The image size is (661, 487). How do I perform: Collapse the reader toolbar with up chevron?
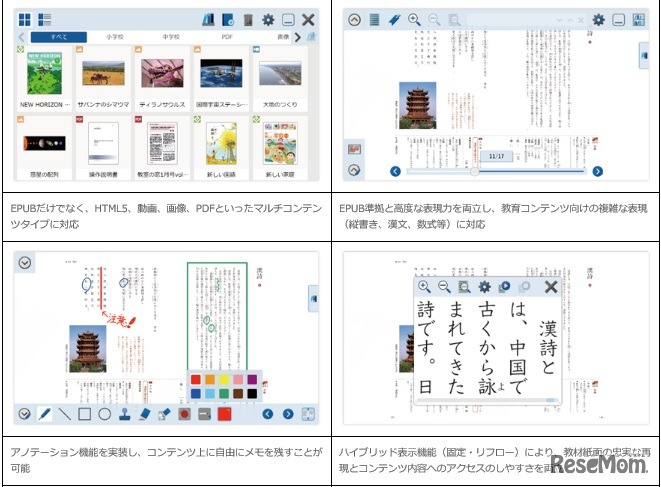click(x=355, y=19)
